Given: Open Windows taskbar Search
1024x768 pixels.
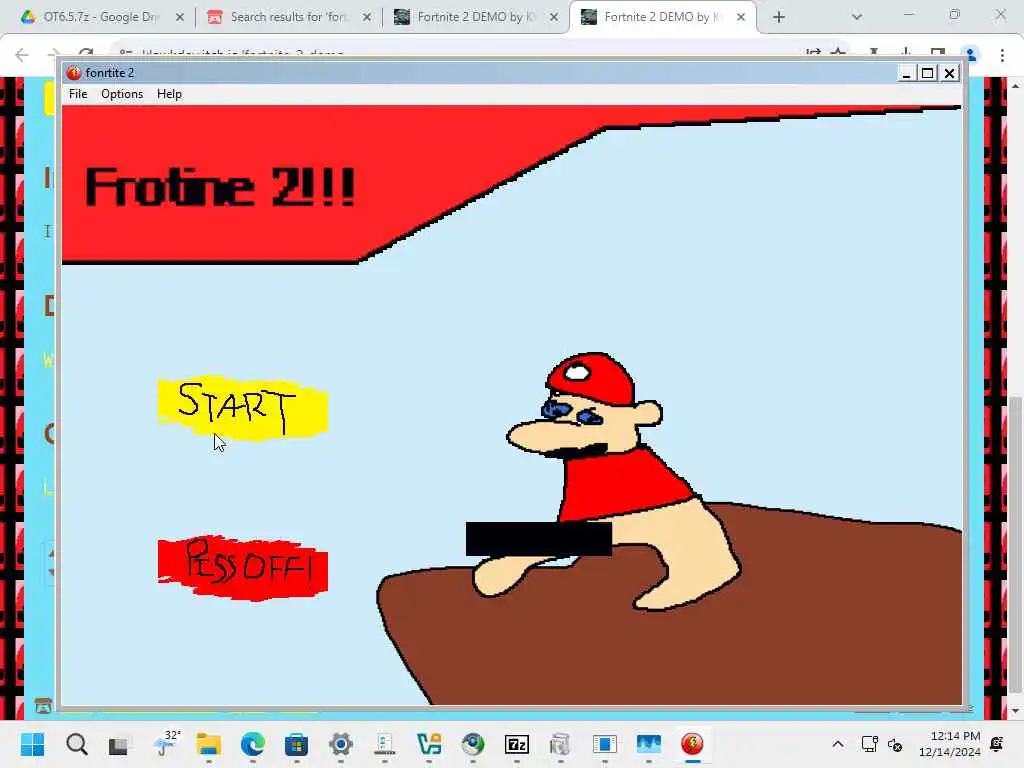Looking at the screenshot, I should 76,744.
